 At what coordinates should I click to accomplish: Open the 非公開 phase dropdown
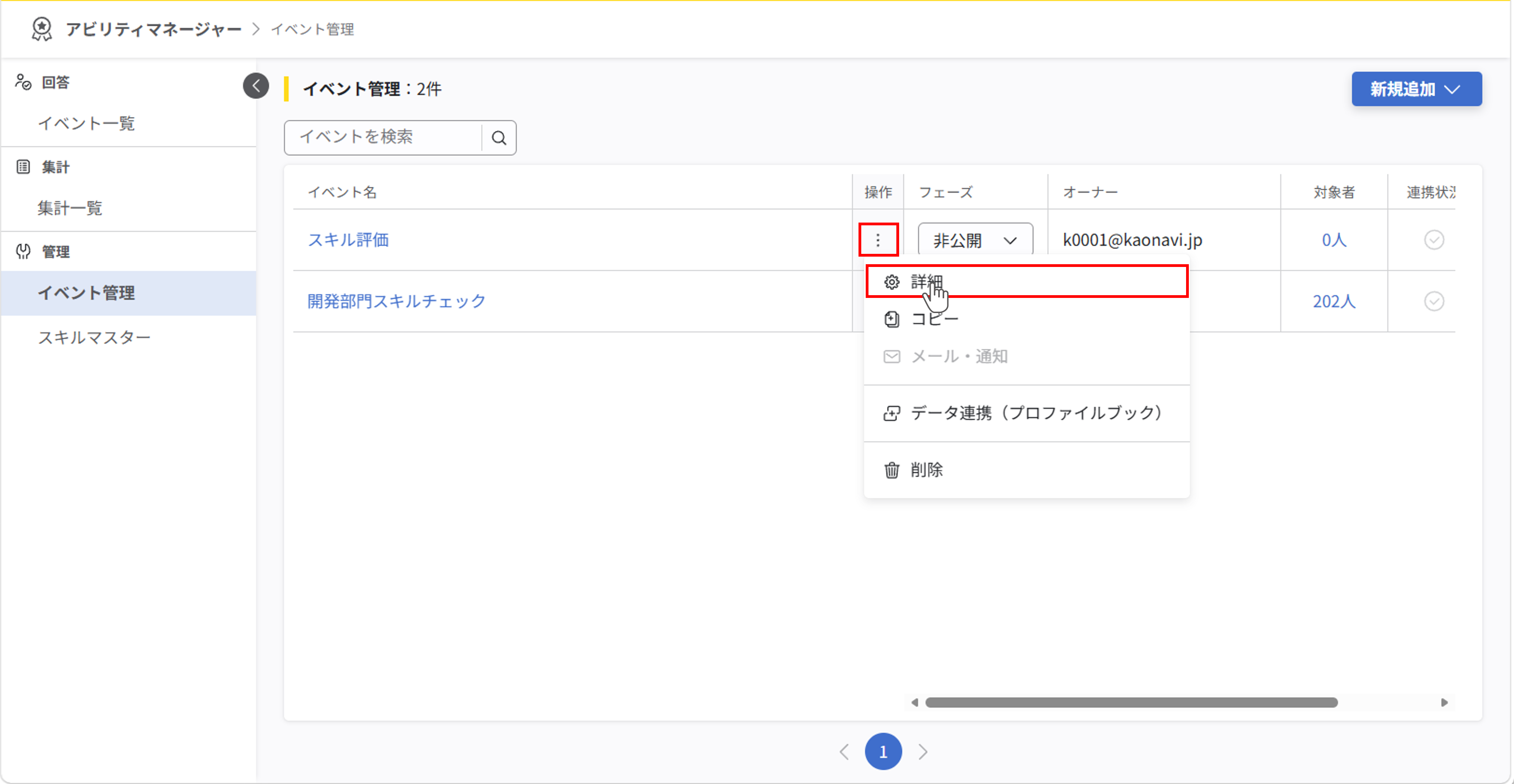click(x=975, y=240)
